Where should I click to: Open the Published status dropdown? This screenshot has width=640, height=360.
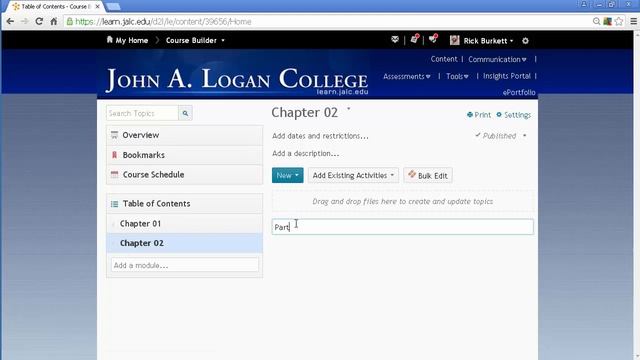pos(501,136)
